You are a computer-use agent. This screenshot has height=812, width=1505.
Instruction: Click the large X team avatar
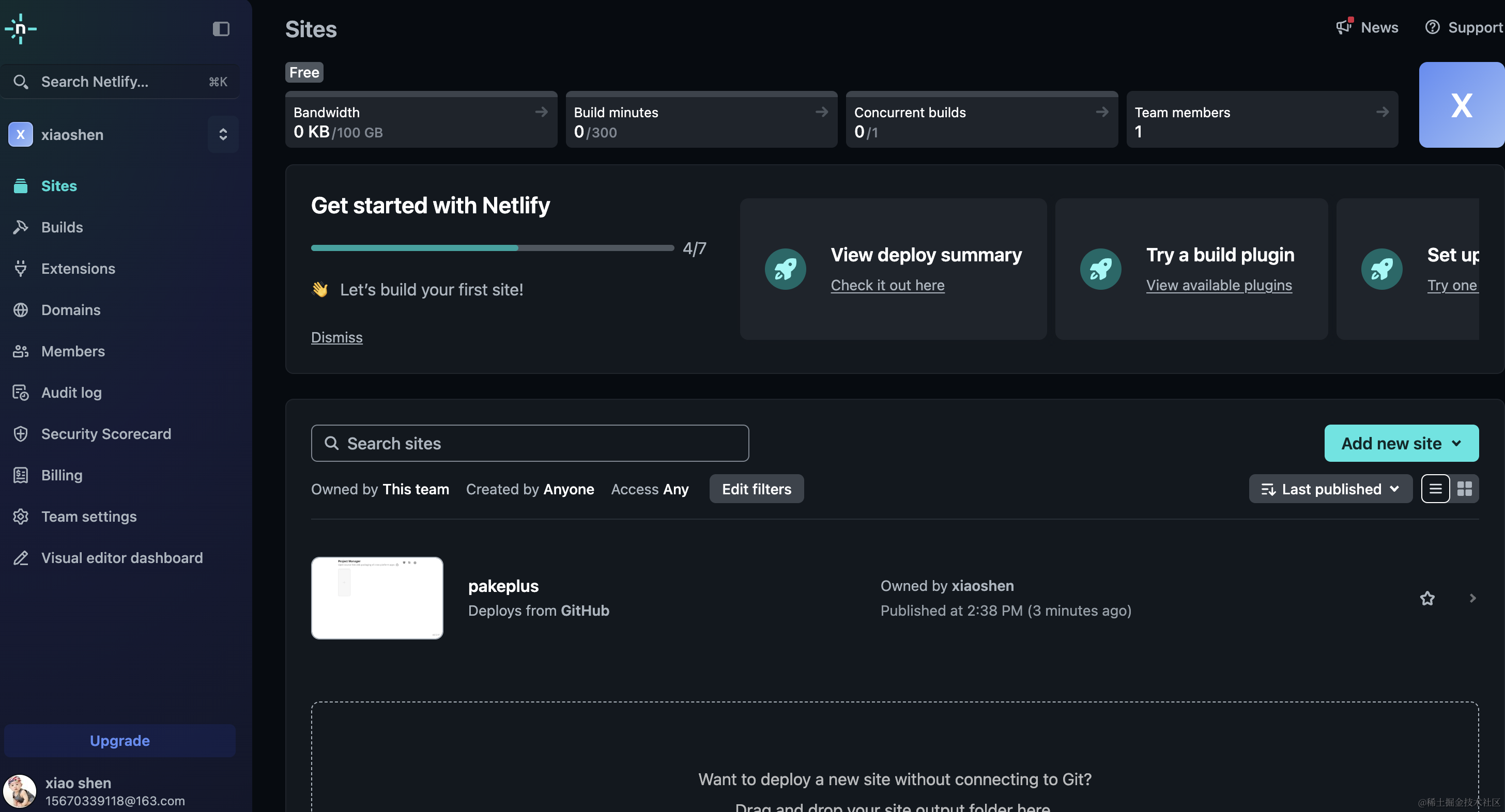1461,105
